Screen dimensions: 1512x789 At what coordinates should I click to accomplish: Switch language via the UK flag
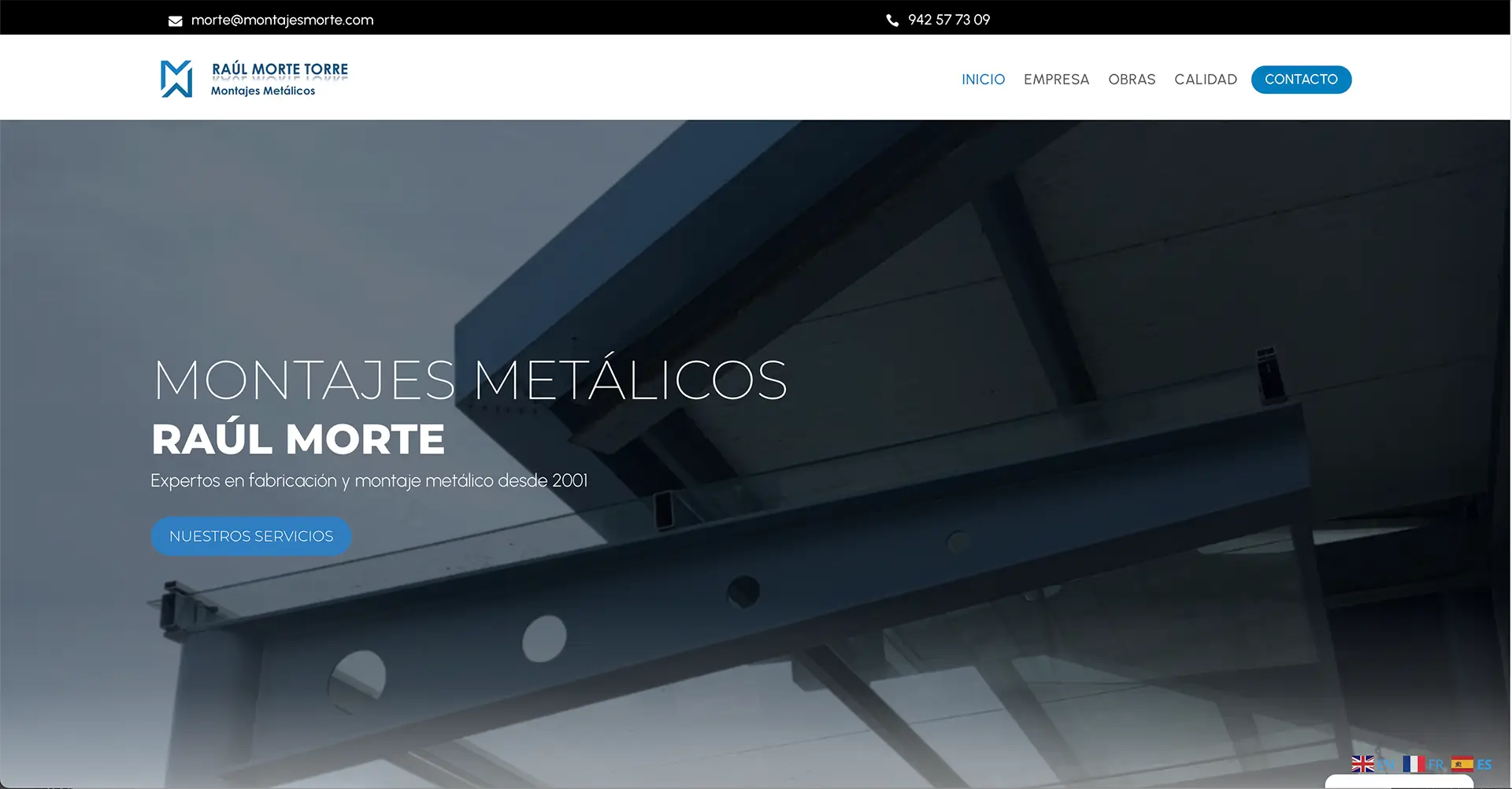tap(1362, 764)
